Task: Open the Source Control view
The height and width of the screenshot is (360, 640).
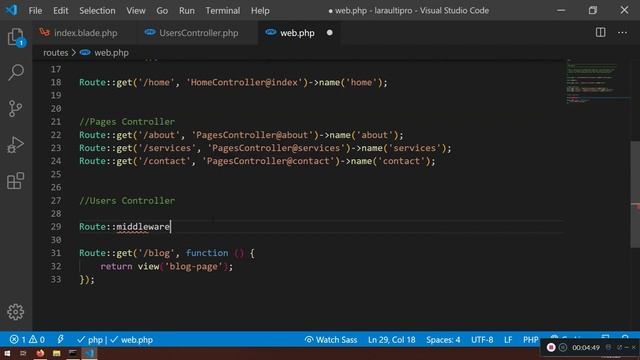Action: coord(16,109)
